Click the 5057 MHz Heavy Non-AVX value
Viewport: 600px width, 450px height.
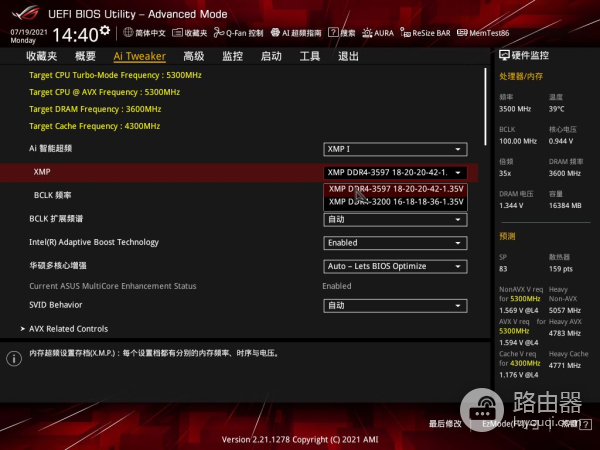[564, 310]
